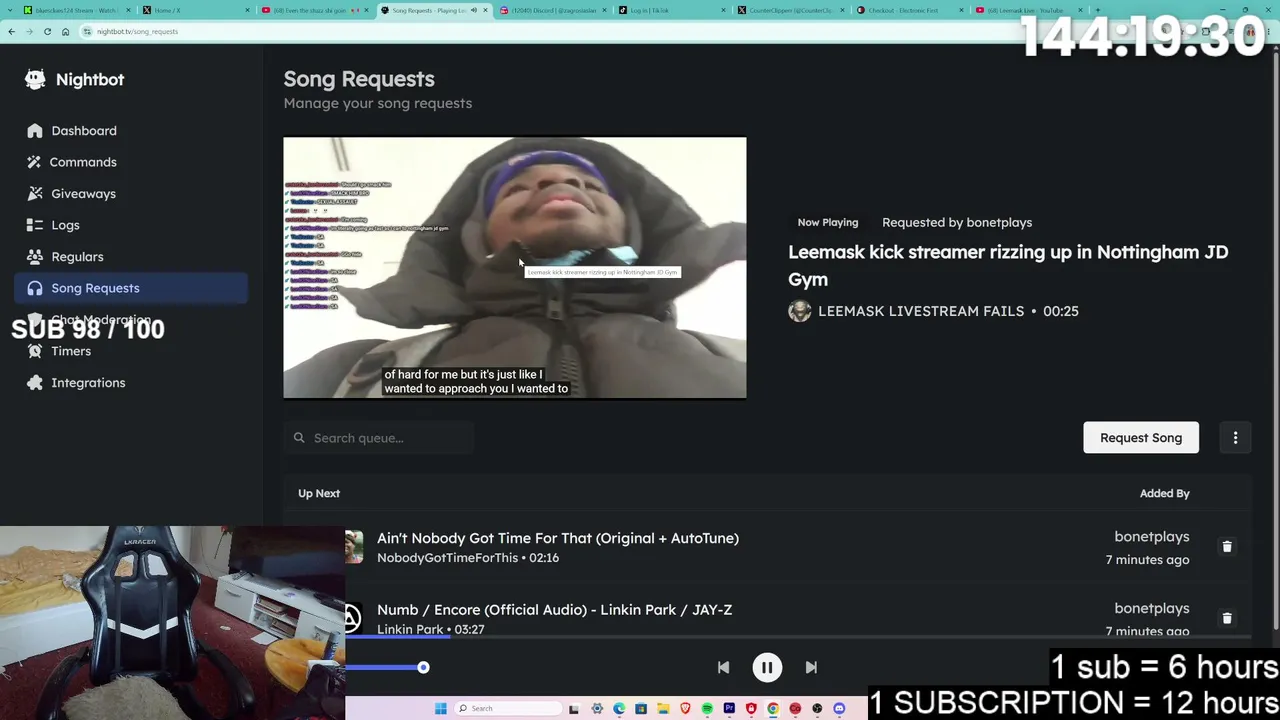Screen dimensions: 1280x720
Task: Click the Nightbot logo icon
Action: coord(35,79)
